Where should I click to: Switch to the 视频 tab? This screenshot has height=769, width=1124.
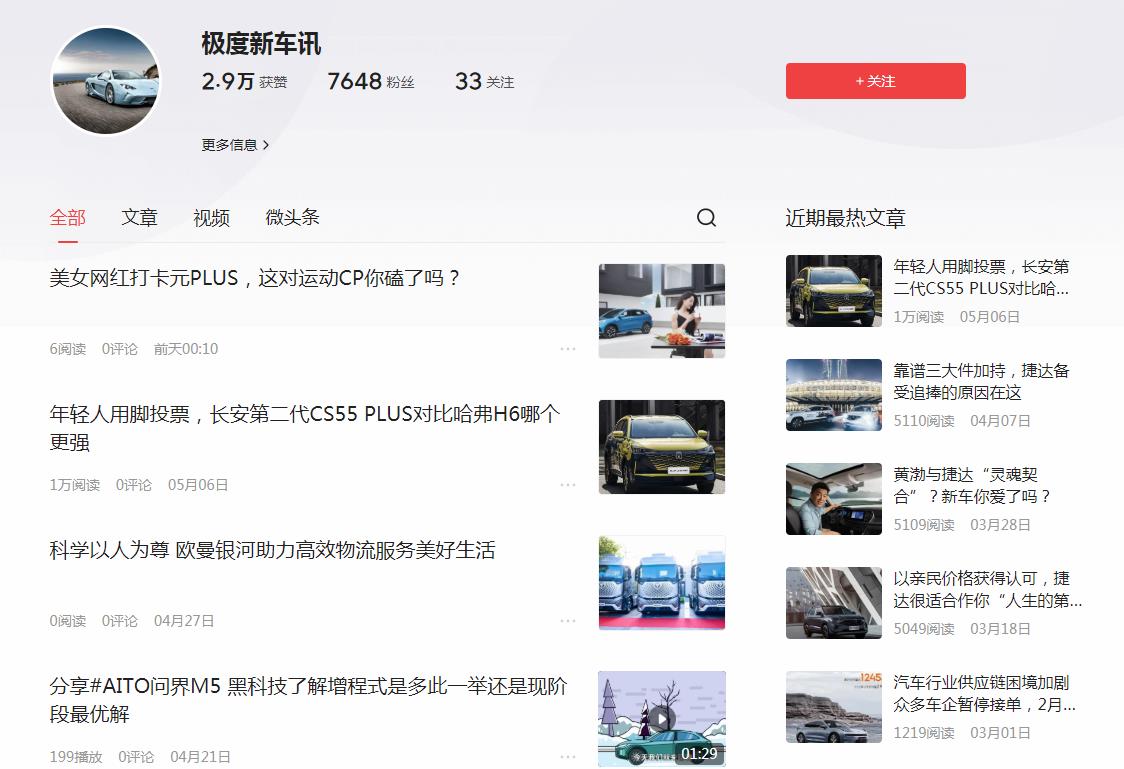coord(211,218)
